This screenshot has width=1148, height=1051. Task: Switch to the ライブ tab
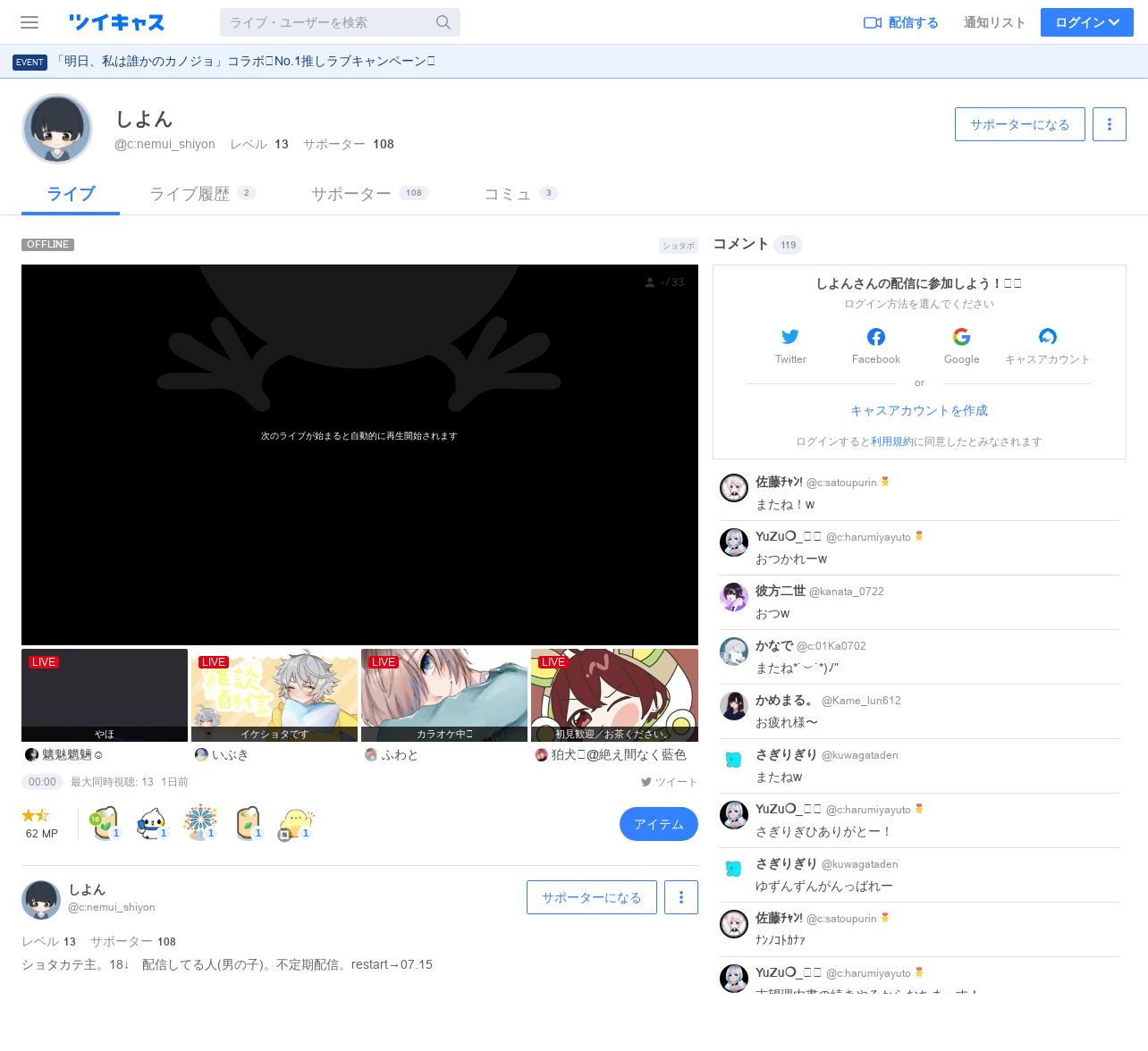coord(71,194)
